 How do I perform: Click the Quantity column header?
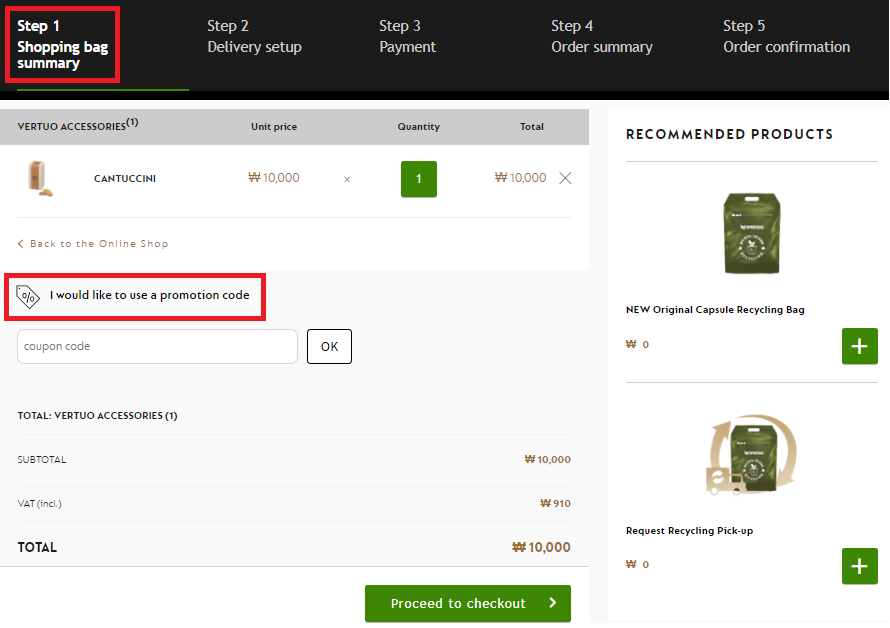click(418, 127)
